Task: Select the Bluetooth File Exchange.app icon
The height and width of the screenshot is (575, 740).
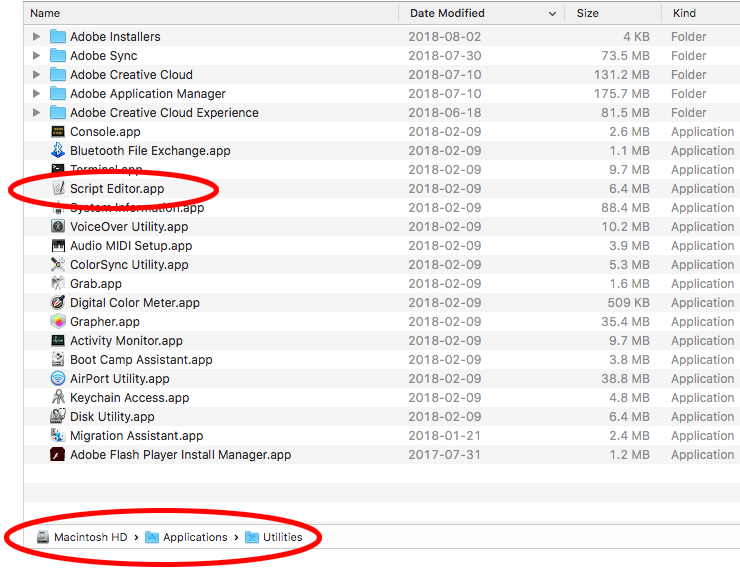Action: coord(58,151)
